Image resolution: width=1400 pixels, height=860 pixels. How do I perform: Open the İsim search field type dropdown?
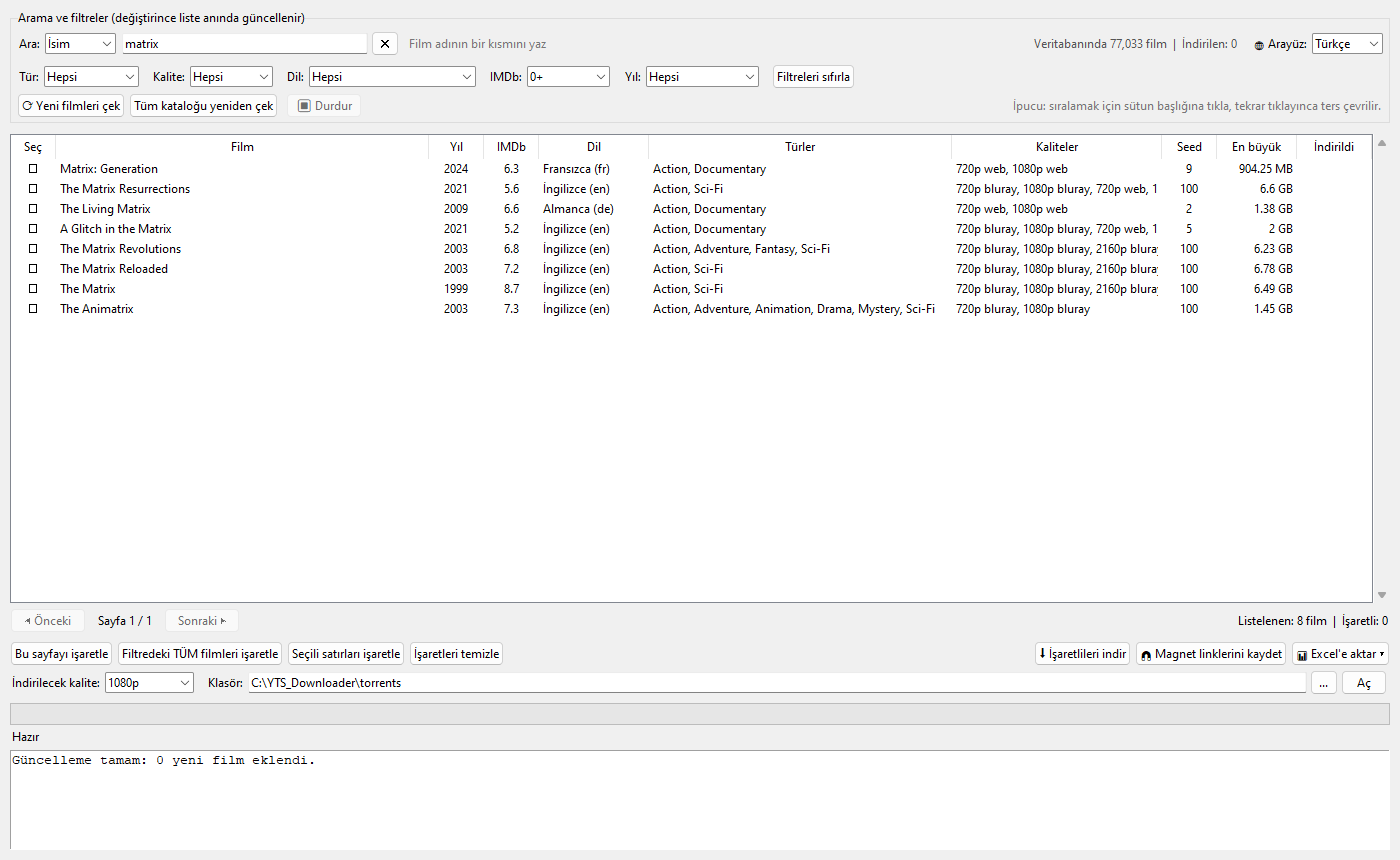80,44
